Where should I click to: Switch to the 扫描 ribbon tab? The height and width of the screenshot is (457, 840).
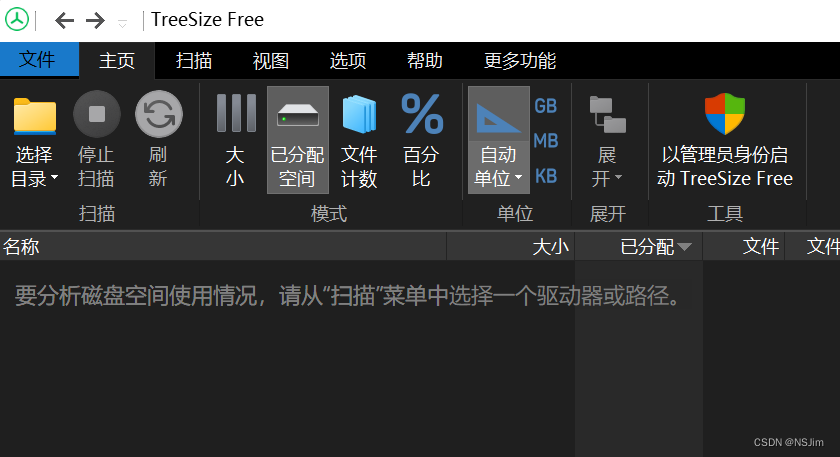coord(194,61)
